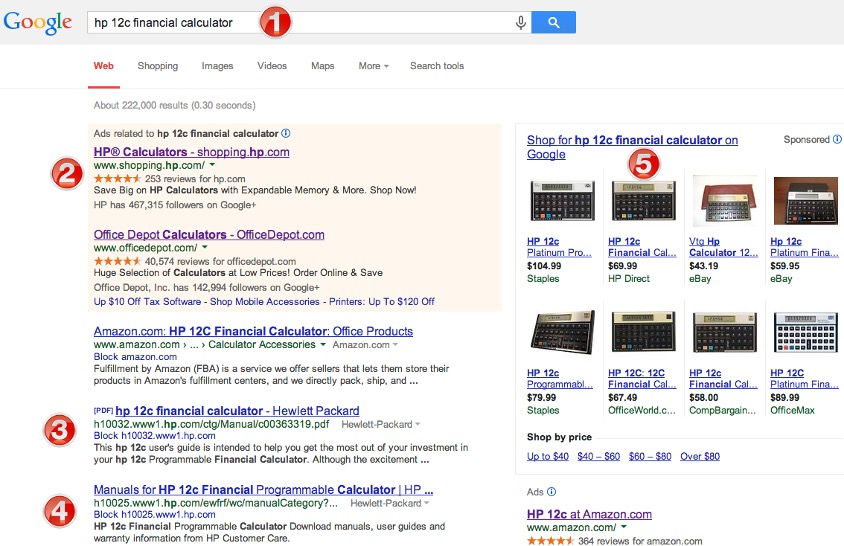
Task: Click $104.99 Staples calculator thumbnail
Action: pyautogui.click(x=562, y=201)
